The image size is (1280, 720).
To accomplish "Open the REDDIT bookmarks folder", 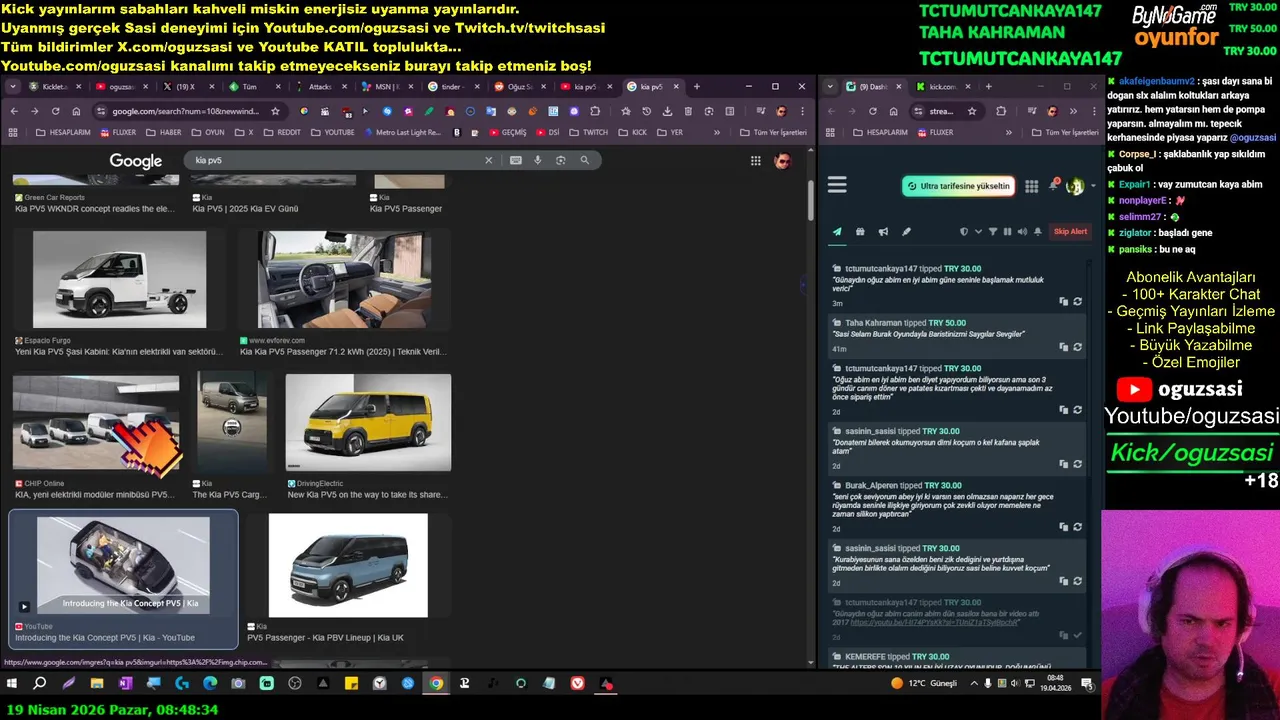I will click(282, 132).
